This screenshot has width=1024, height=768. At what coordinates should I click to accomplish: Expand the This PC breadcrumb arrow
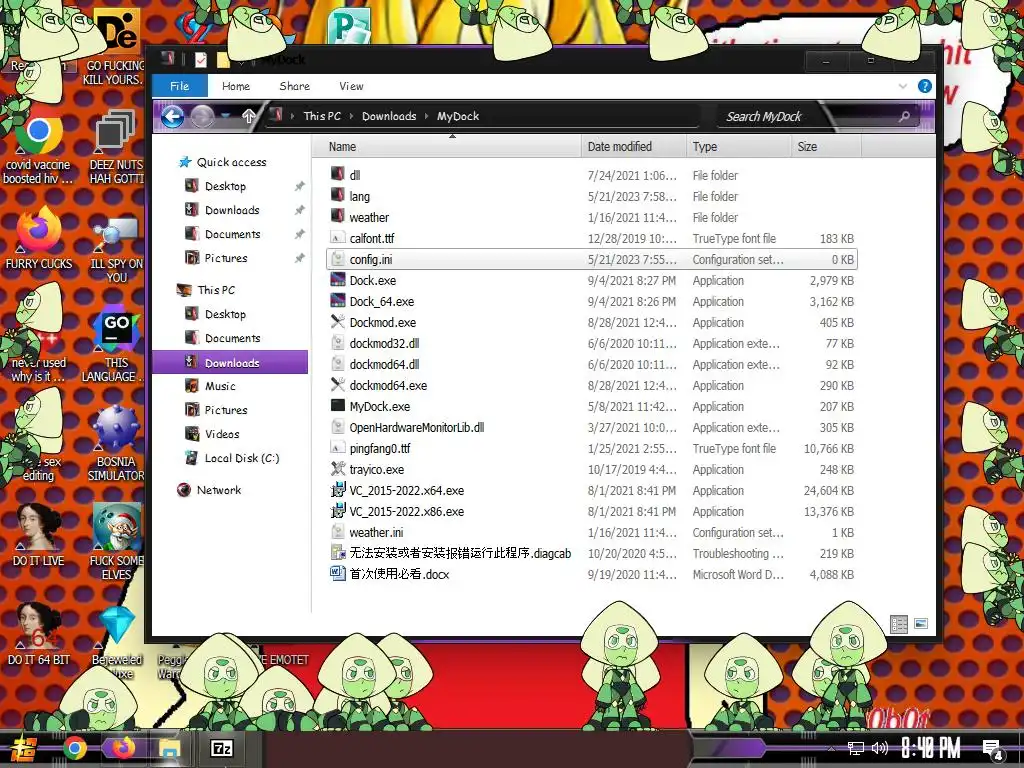(x=351, y=116)
